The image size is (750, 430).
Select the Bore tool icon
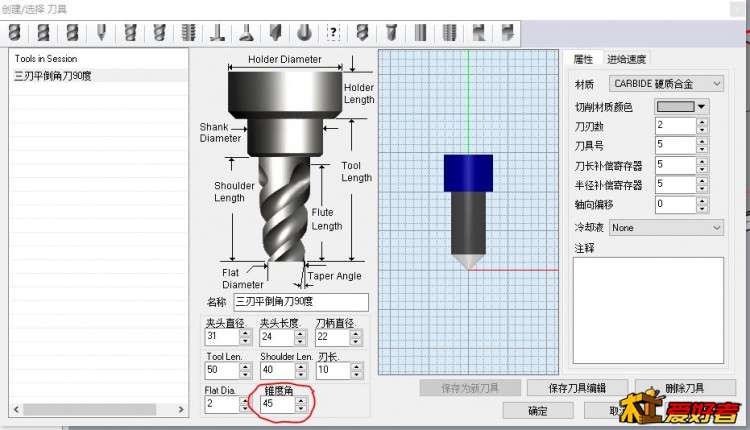click(479, 33)
